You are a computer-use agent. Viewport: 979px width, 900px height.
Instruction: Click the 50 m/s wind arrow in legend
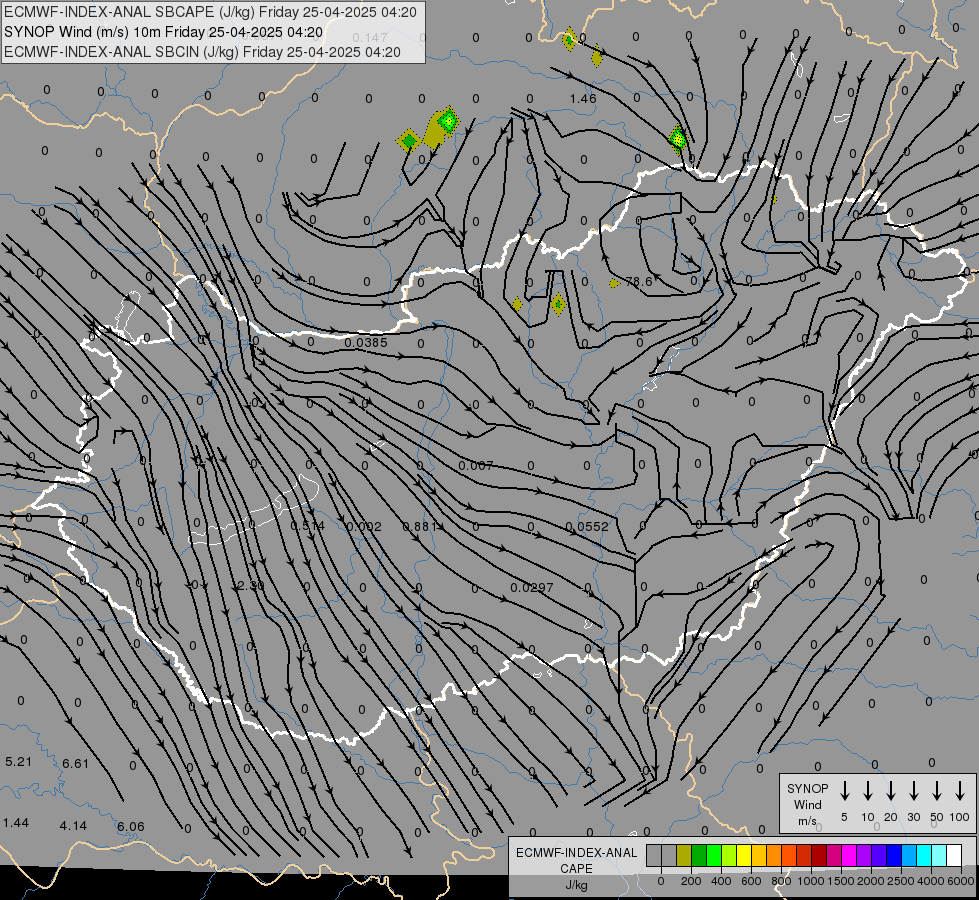pos(937,791)
